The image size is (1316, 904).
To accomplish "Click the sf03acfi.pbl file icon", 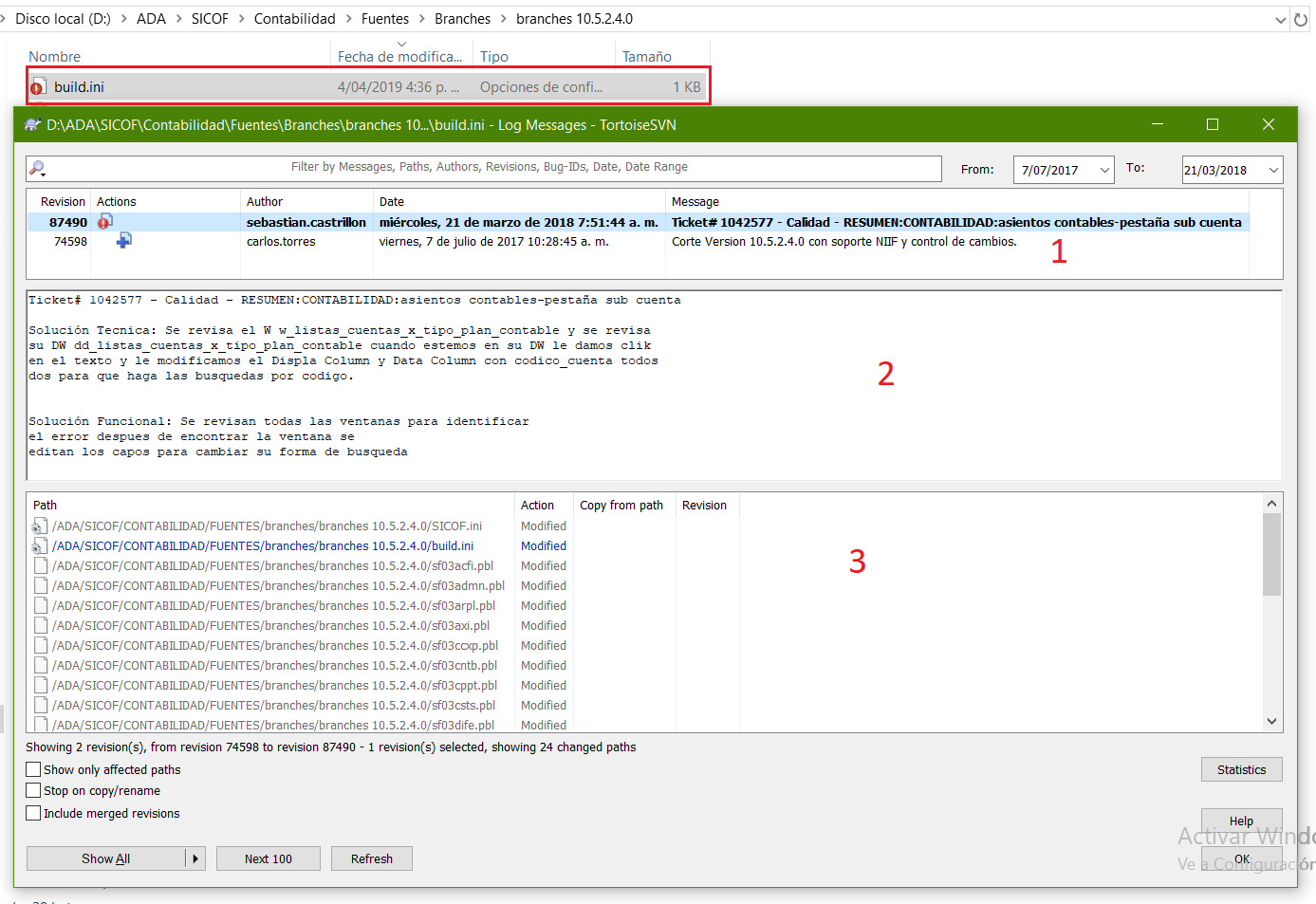I will pos(41,566).
